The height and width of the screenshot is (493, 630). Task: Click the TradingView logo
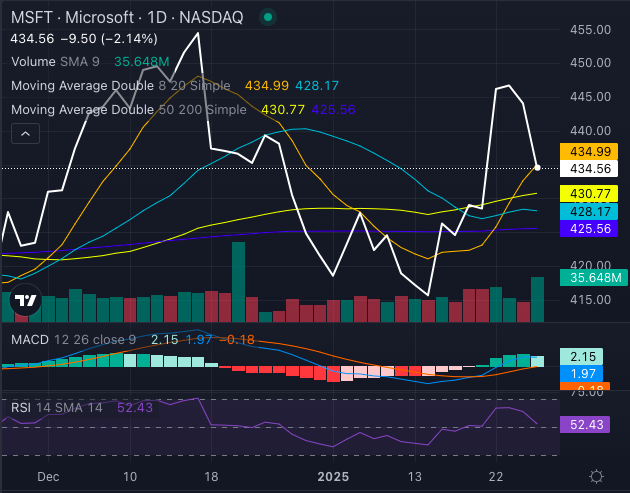coord(25,300)
